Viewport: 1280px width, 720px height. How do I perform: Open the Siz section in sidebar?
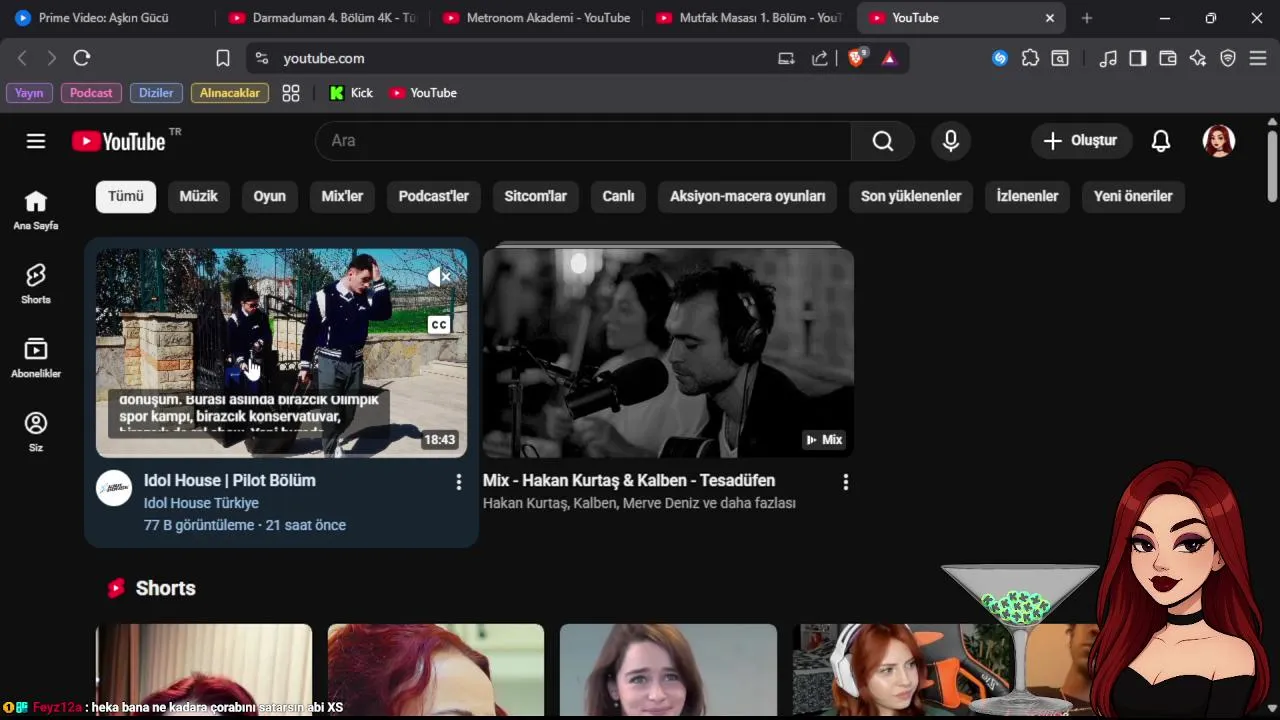coord(36,432)
